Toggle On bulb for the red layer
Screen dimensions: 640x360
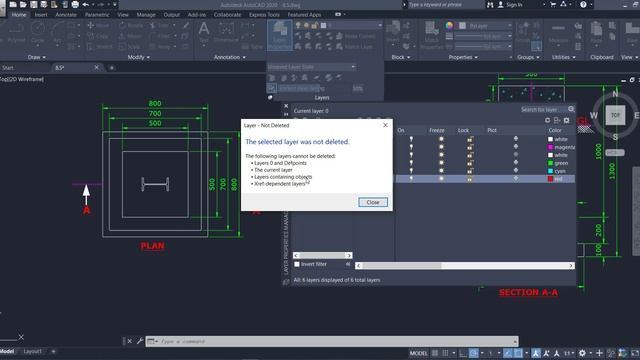pyautogui.click(x=411, y=178)
